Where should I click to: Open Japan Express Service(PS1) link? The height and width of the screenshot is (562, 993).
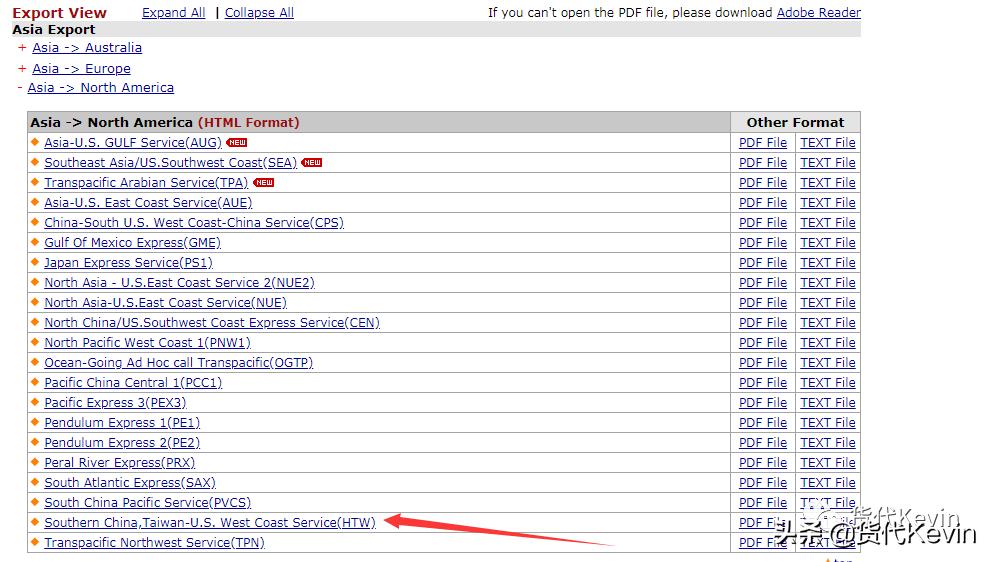coord(129,263)
